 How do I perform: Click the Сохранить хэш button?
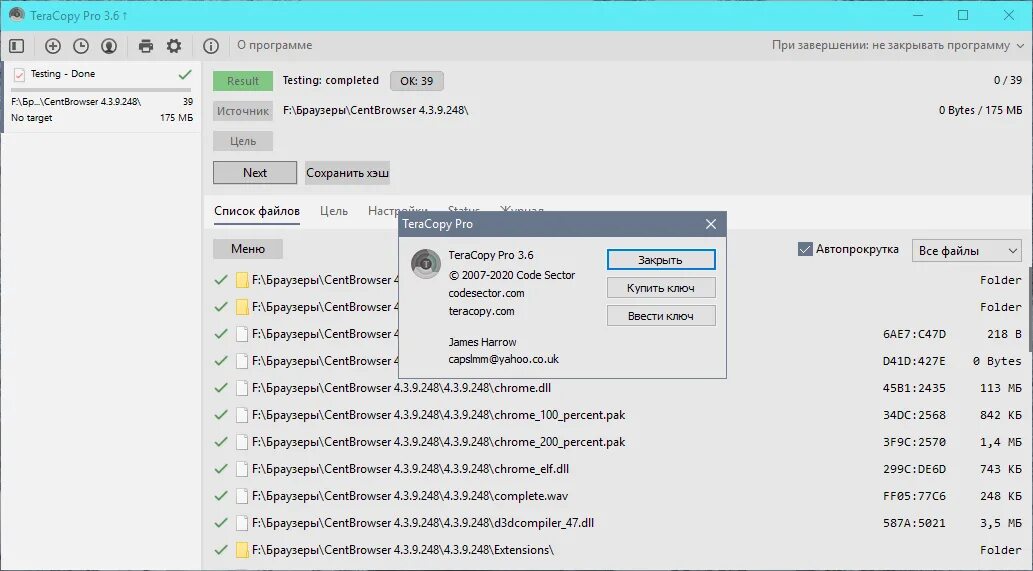point(347,173)
